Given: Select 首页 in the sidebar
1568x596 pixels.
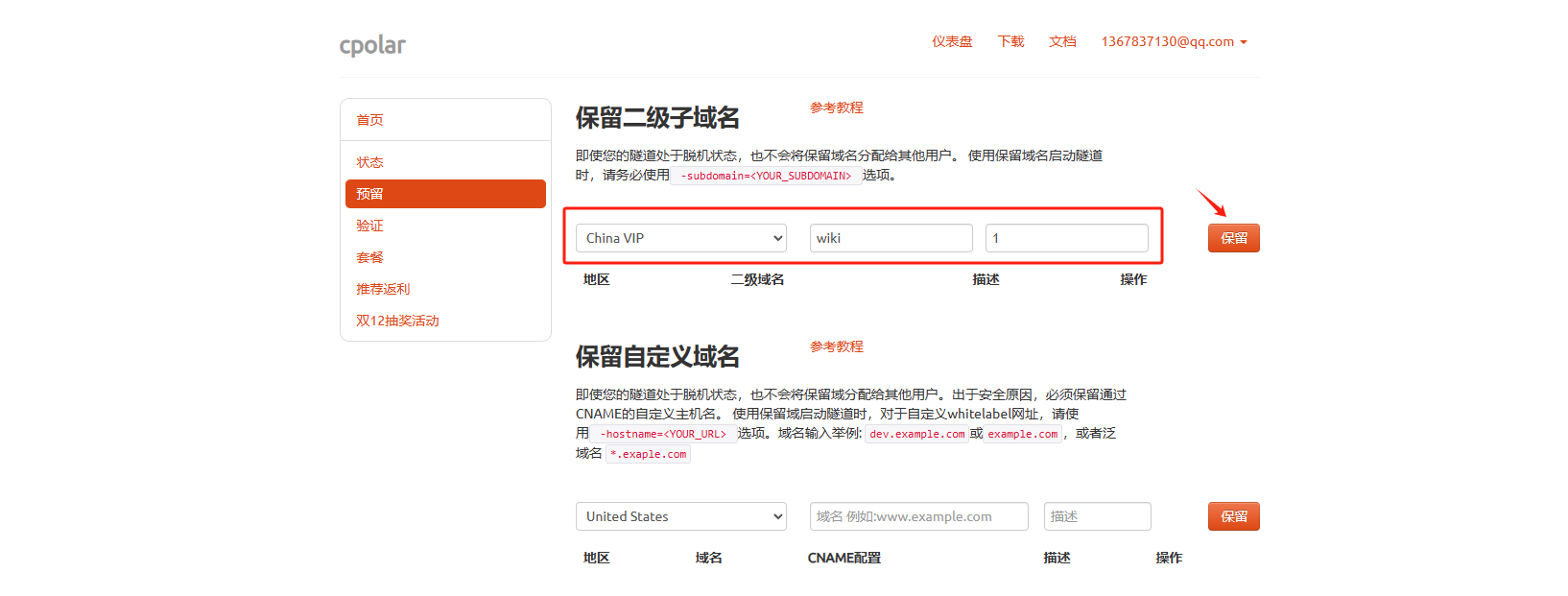Looking at the screenshot, I should (x=369, y=120).
